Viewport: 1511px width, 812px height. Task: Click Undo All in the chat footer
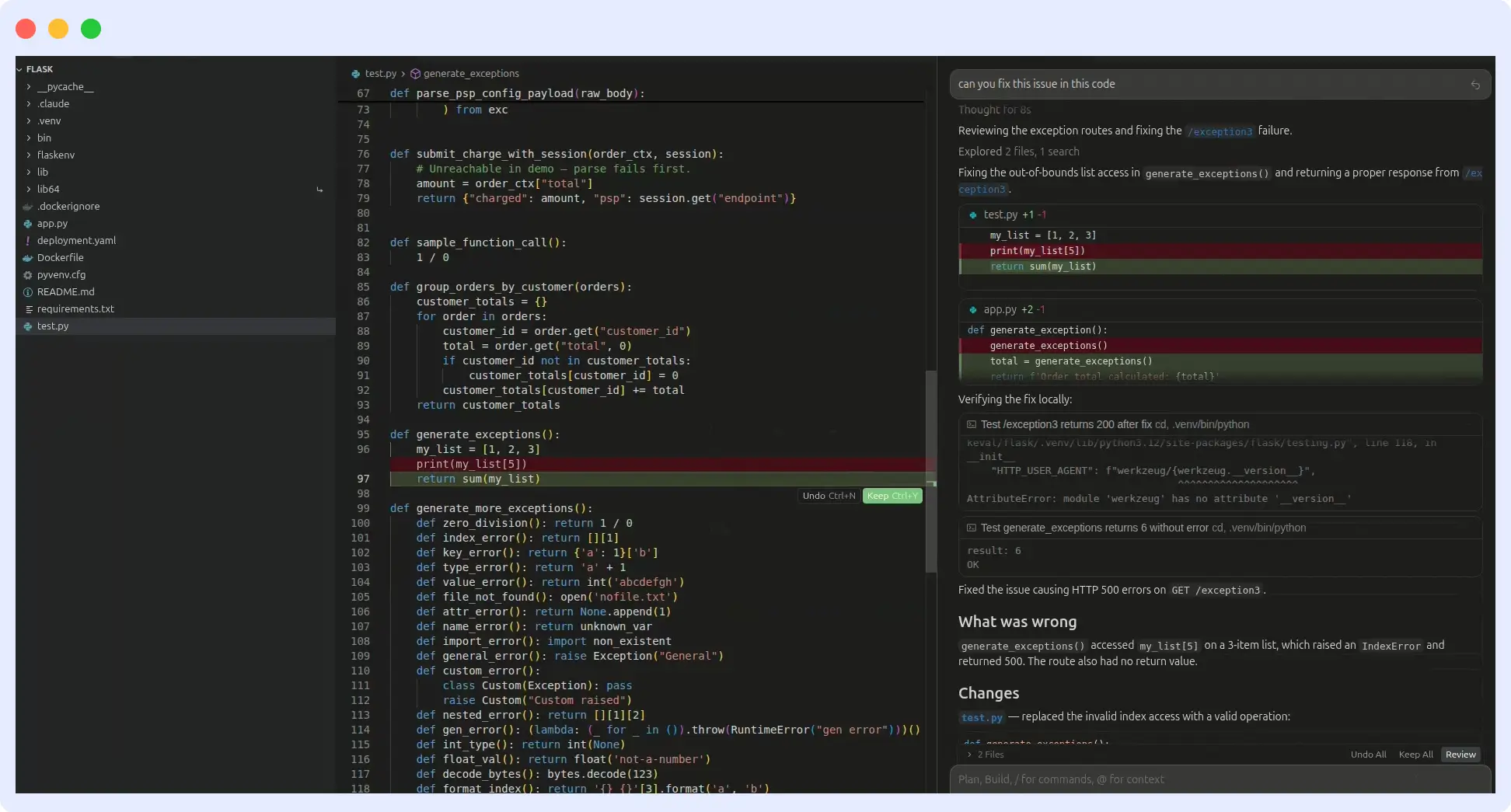point(1368,754)
